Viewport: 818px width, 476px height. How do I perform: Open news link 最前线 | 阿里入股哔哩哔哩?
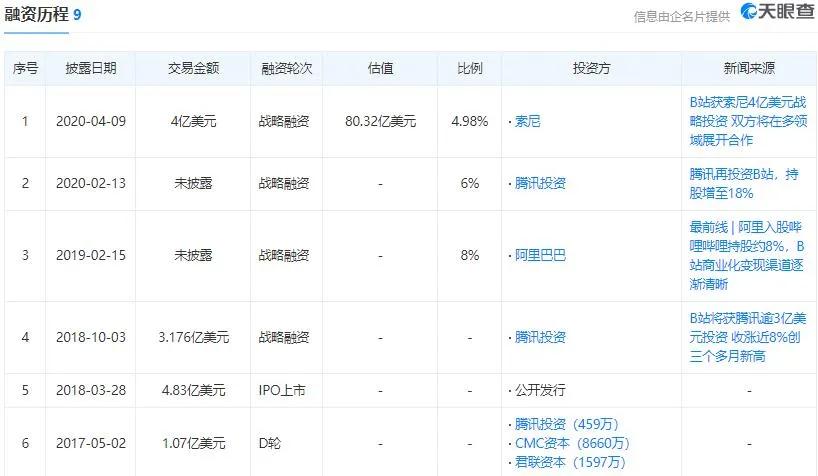(747, 255)
